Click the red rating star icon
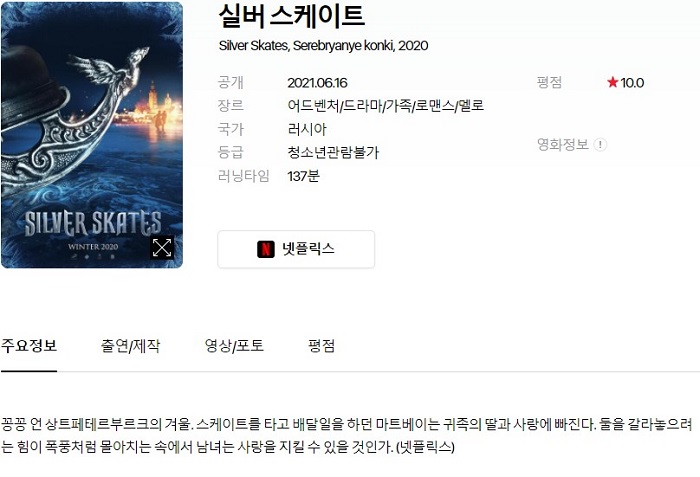 click(x=612, y=82)
